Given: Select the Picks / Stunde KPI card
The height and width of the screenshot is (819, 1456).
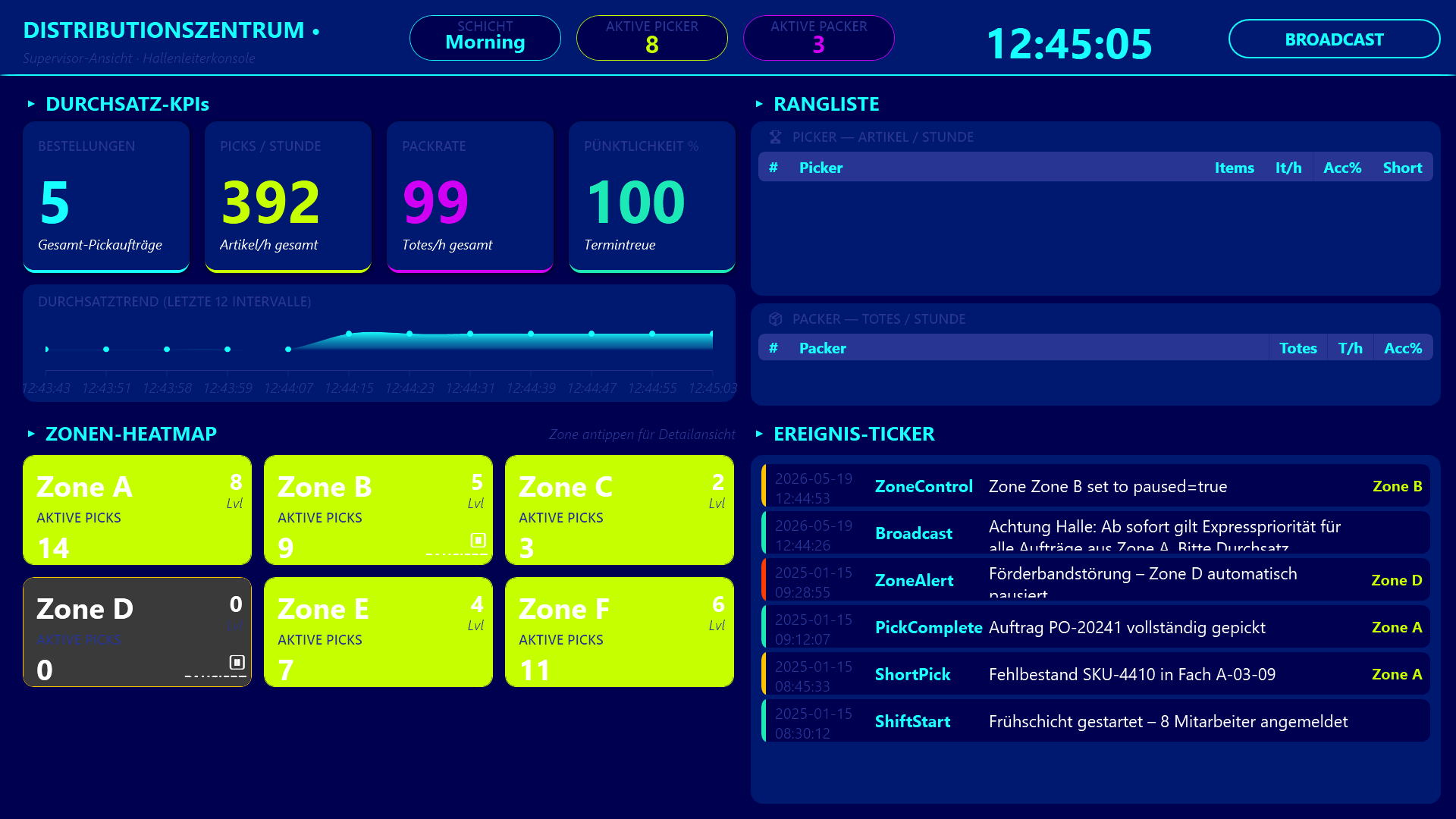Looking at the screenshot, I should click(288, 196).
